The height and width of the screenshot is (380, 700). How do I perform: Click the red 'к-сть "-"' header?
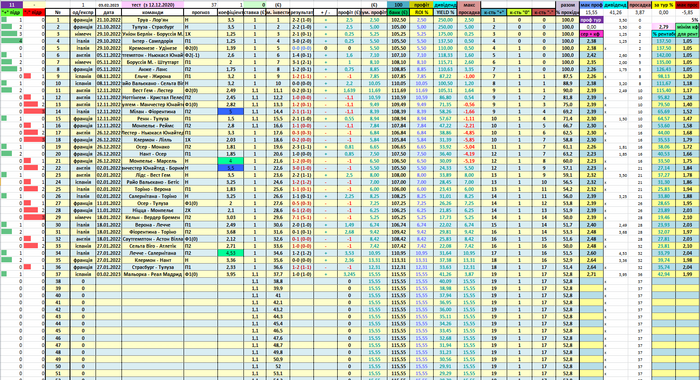544,13
